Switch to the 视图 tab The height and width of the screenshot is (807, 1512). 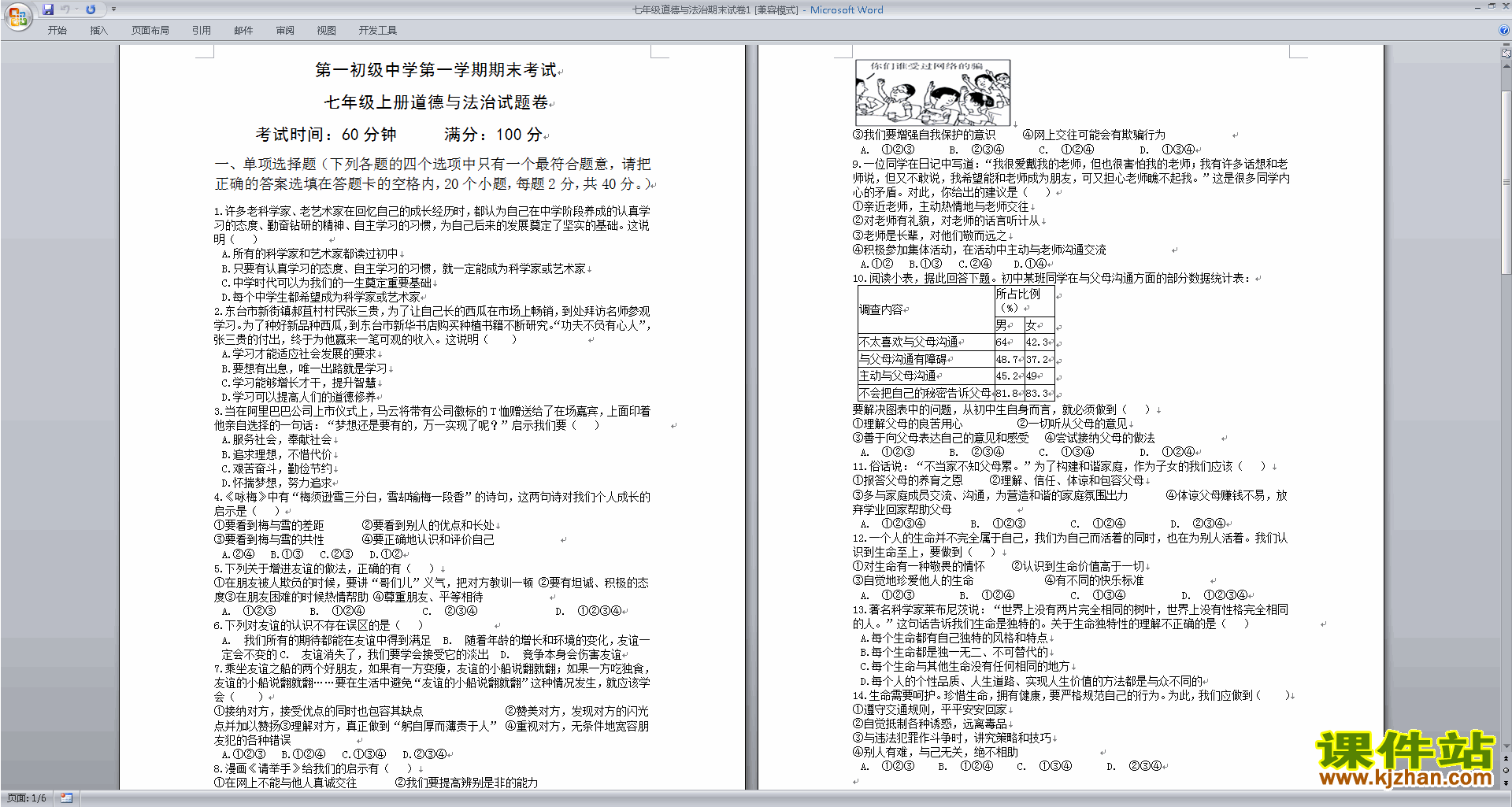[x=327, y=31]
